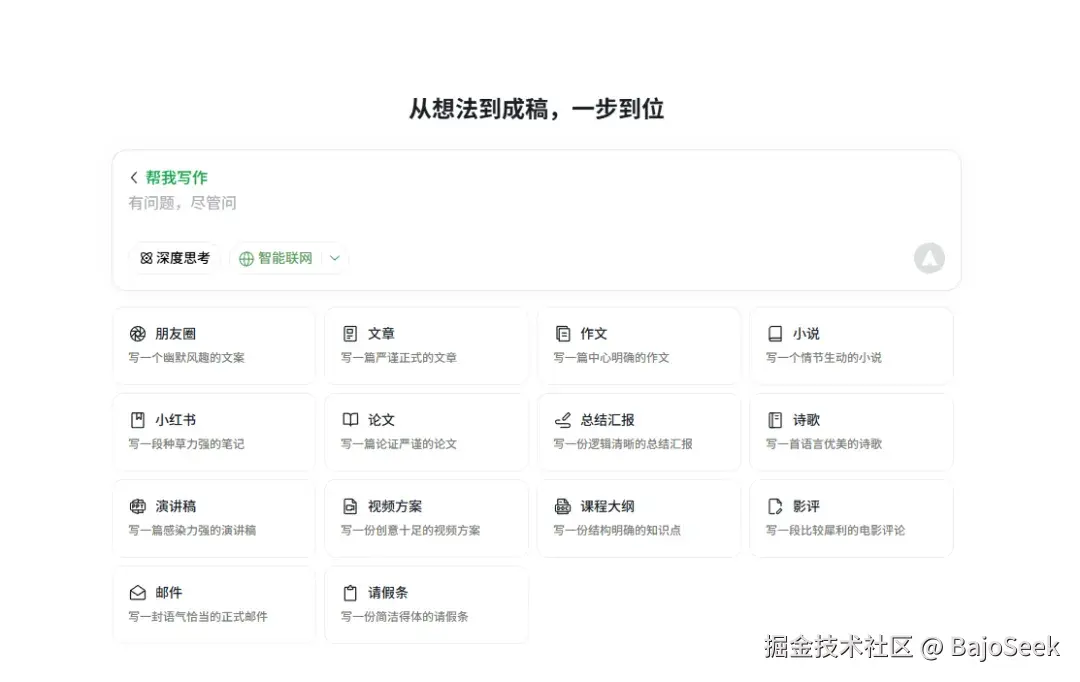Expand the 智能联网 dropdown chevron
The image size is (1080, 682).
(x=336, y=258)
